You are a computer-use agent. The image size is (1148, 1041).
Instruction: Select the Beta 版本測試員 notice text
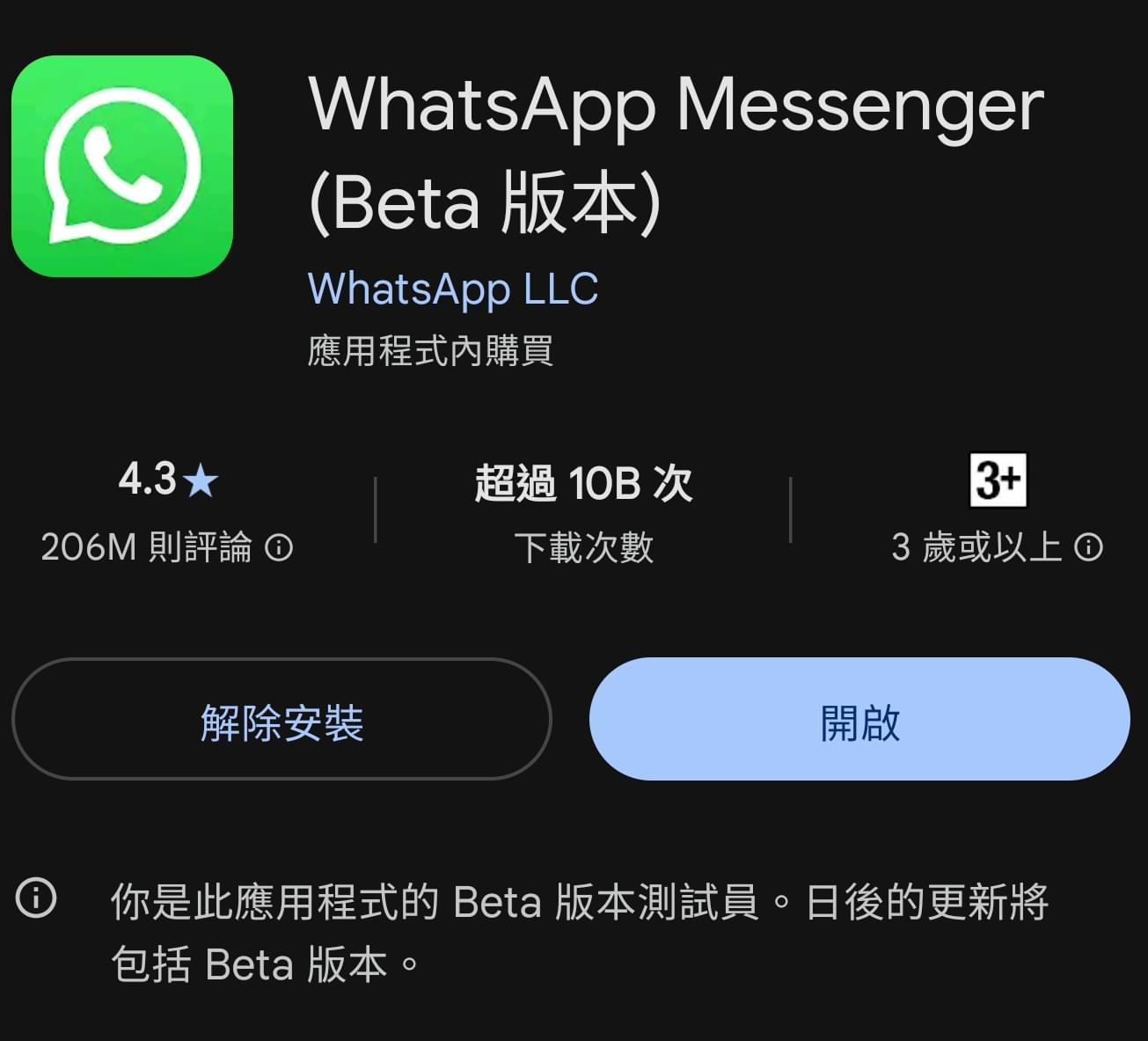click(579, 901)
